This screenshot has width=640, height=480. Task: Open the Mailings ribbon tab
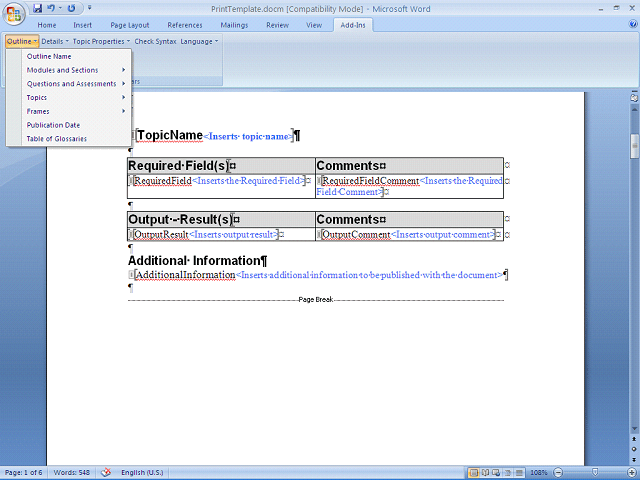coord(234,25)
